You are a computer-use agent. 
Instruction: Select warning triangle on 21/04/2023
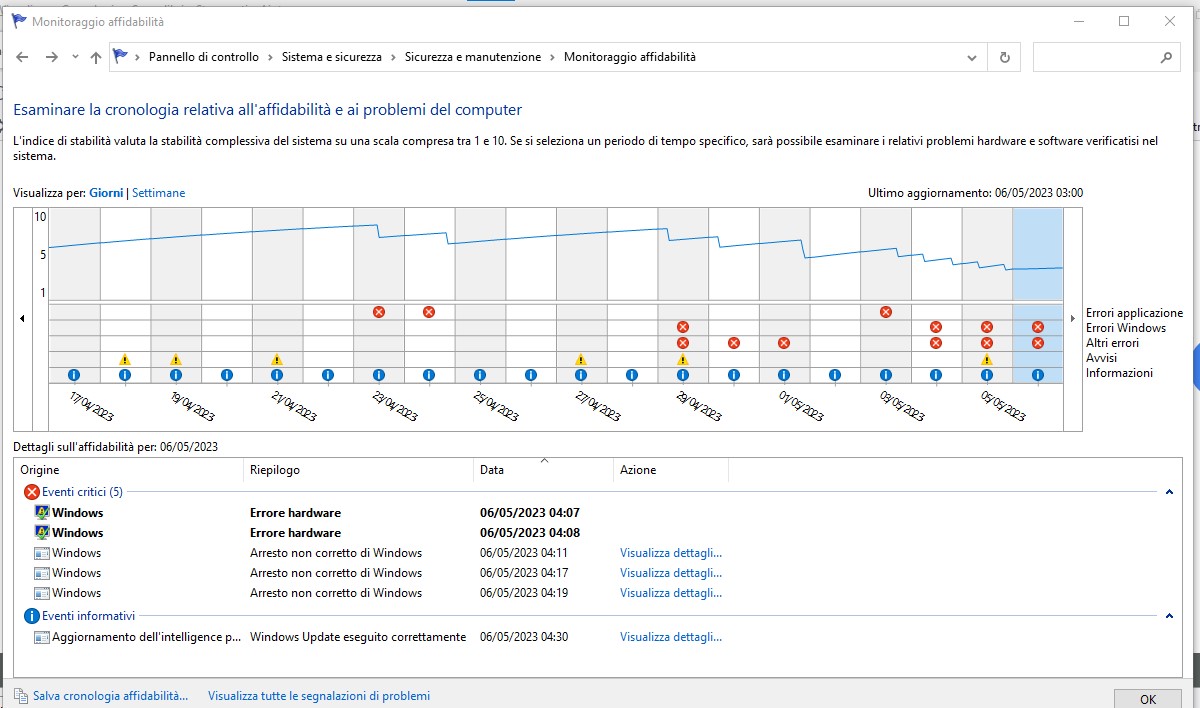277,359
